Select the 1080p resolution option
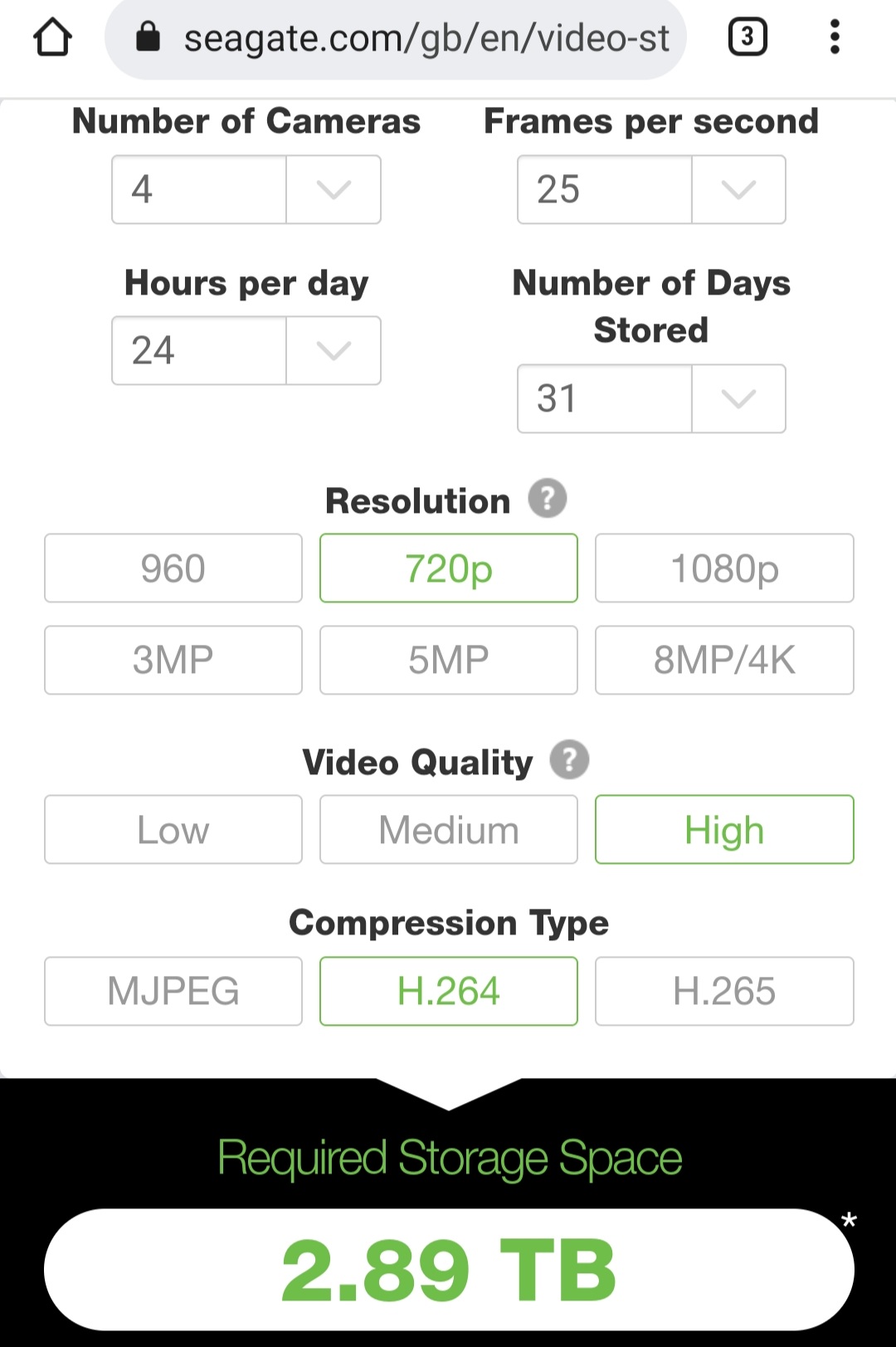896x1347 pixels. coord(724,569)
